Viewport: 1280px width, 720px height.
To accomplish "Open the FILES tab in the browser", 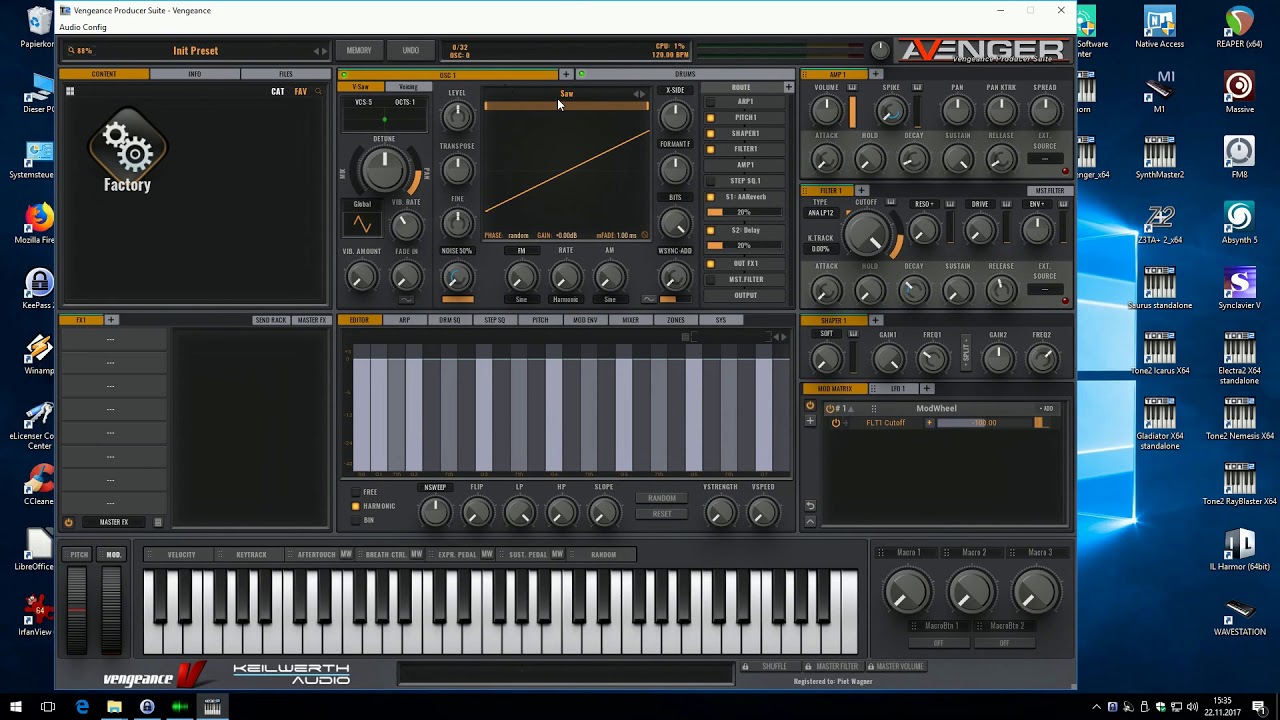I will coord(286,74).
